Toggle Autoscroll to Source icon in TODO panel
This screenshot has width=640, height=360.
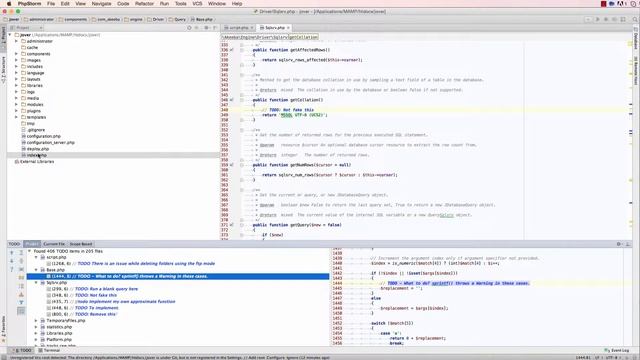21,269
